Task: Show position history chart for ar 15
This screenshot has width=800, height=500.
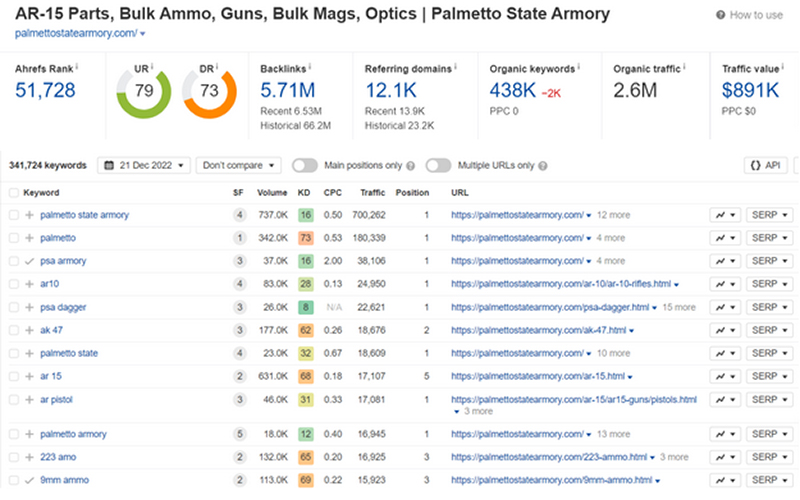Action: [x=725, y=377]
